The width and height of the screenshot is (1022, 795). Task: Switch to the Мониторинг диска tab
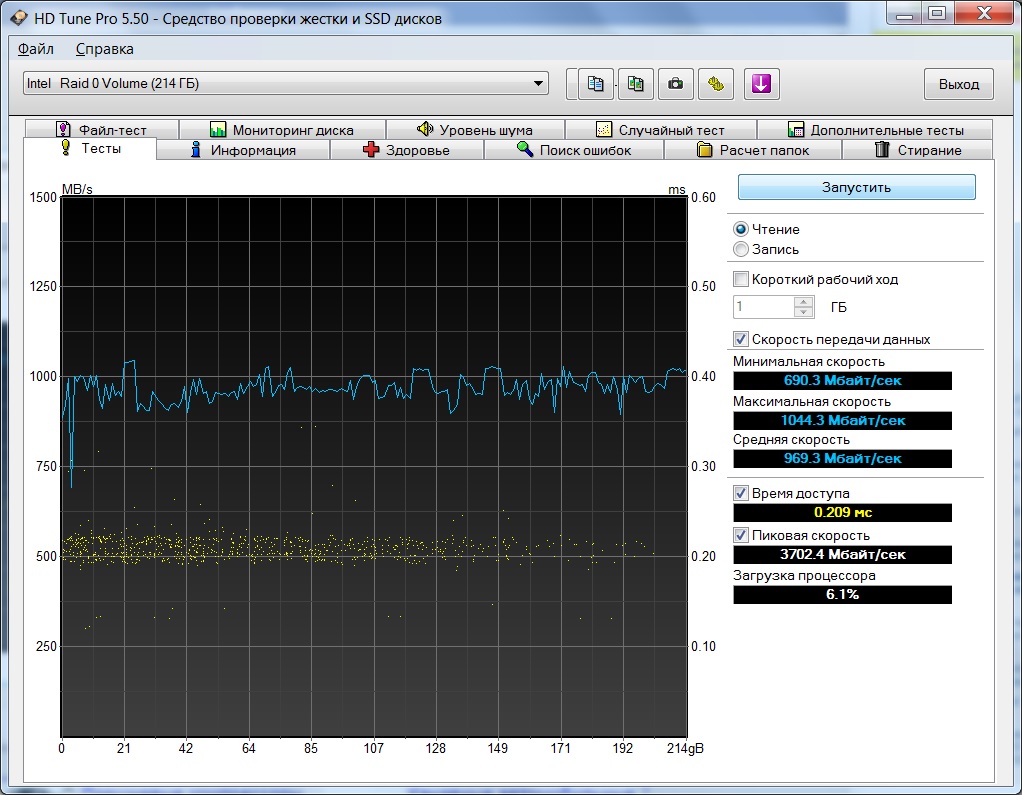[282, 129]
